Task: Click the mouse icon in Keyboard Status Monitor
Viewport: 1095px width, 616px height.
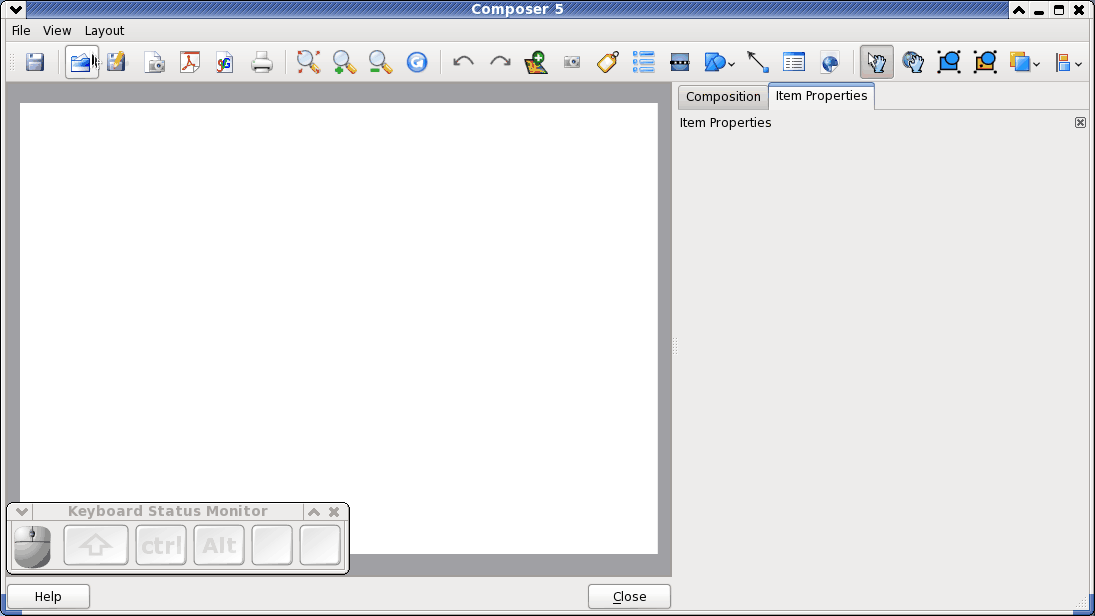Action: click(32, 546)
